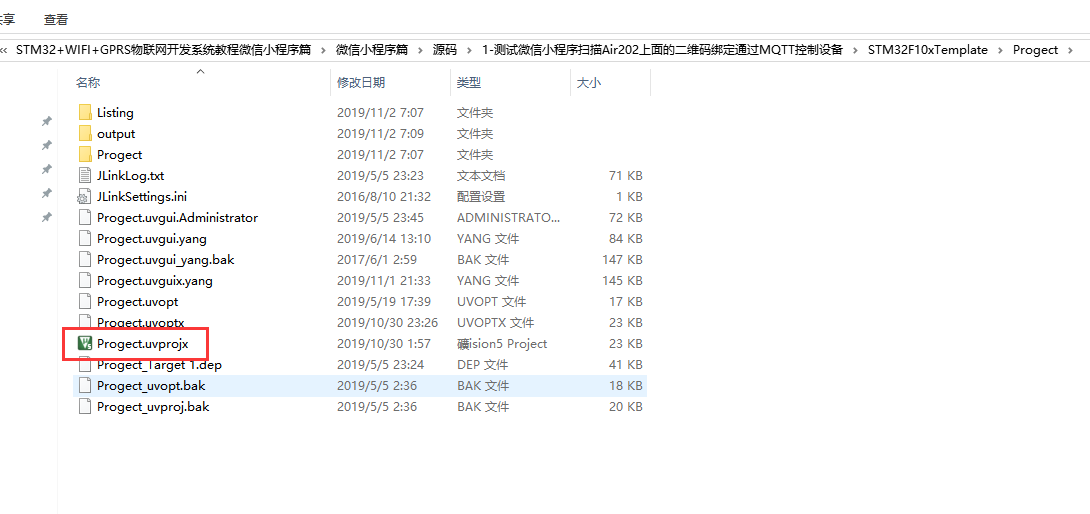
Task: Select file name Progect_Target 1.dep
Action: [159, 365]
